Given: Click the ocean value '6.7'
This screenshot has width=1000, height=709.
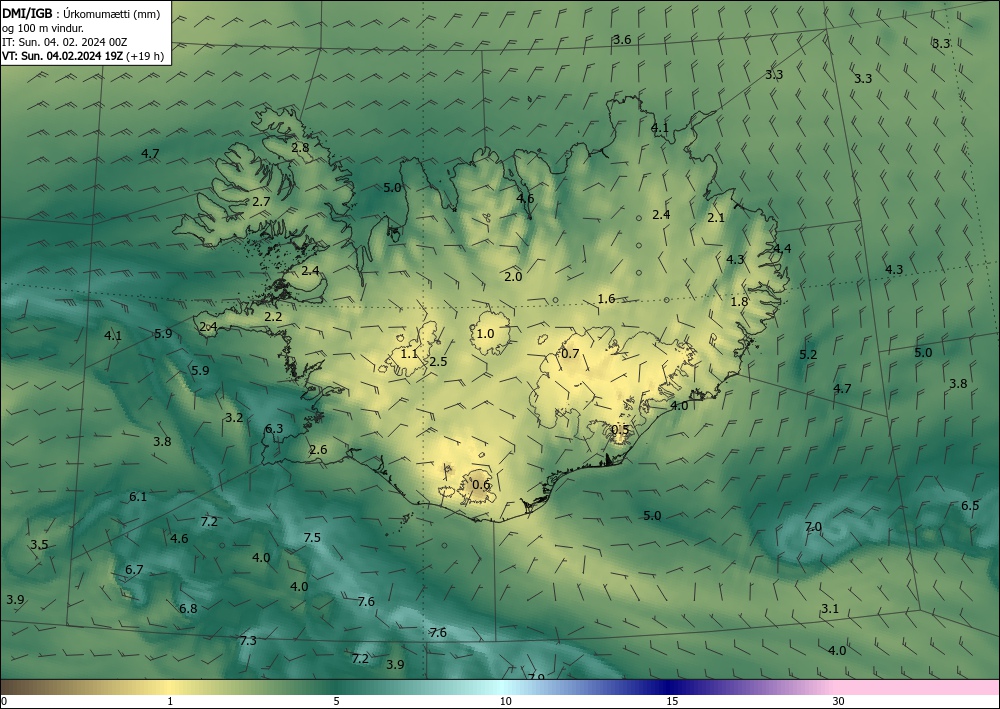Looking at the screenshot, I should click(x=134, y=569).
